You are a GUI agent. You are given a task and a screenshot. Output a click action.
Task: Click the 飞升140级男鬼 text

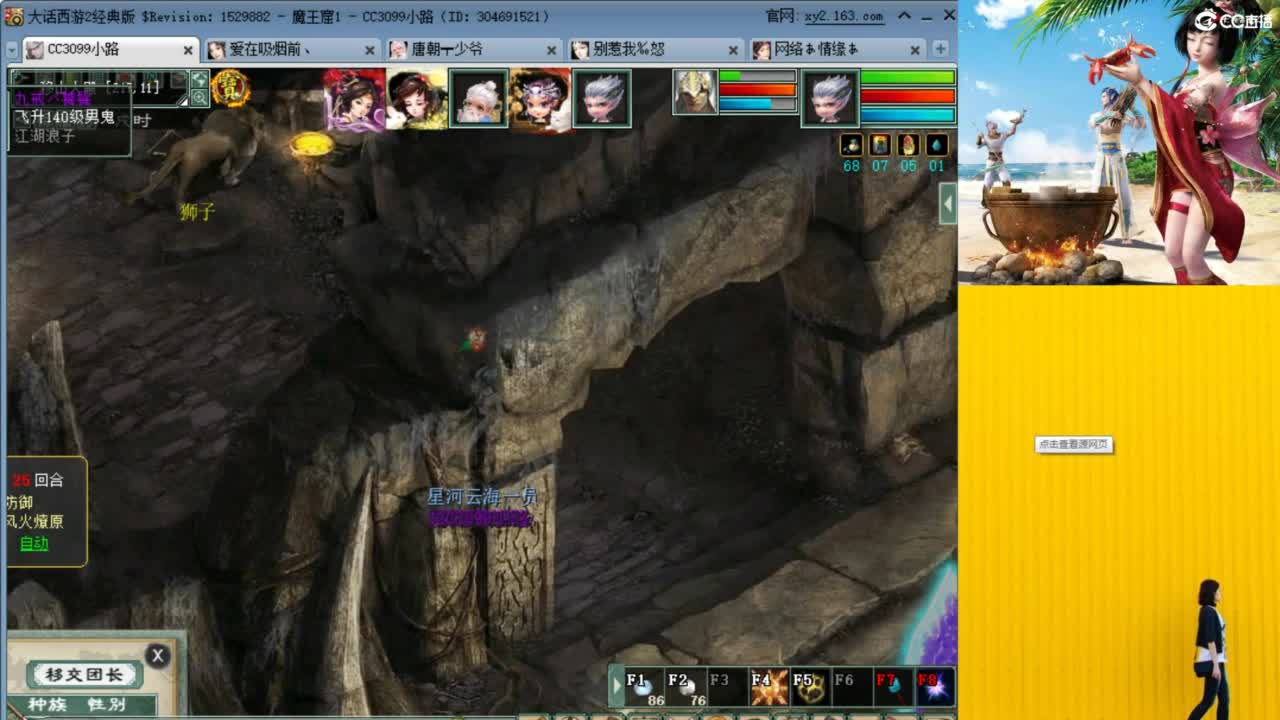click(64, 117)
